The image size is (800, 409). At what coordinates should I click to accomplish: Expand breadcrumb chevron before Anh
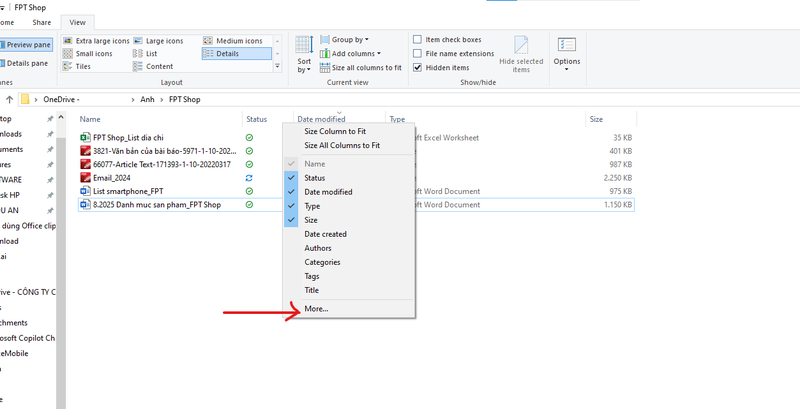[133, 99]
